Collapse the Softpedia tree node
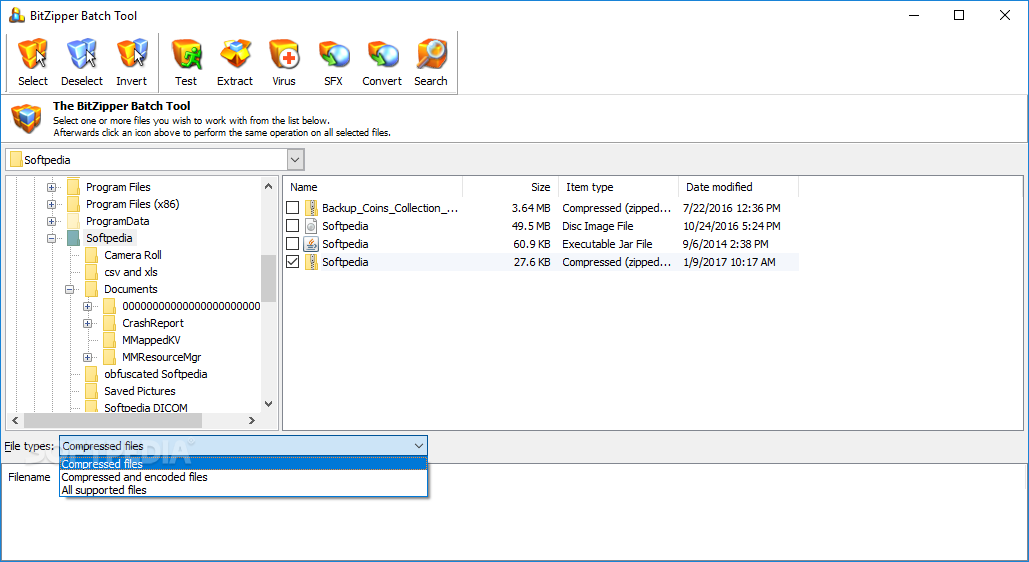1029x562 pixels. coord(51,238)
